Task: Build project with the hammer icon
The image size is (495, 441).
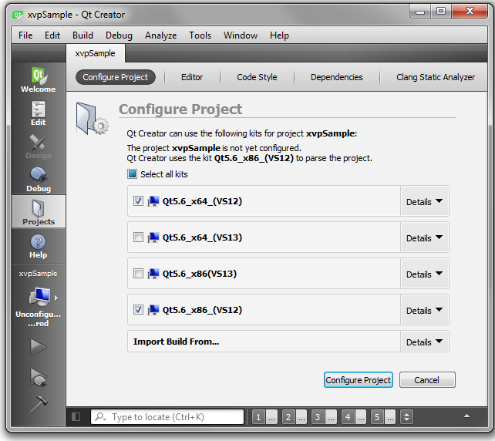Action: 38,404
